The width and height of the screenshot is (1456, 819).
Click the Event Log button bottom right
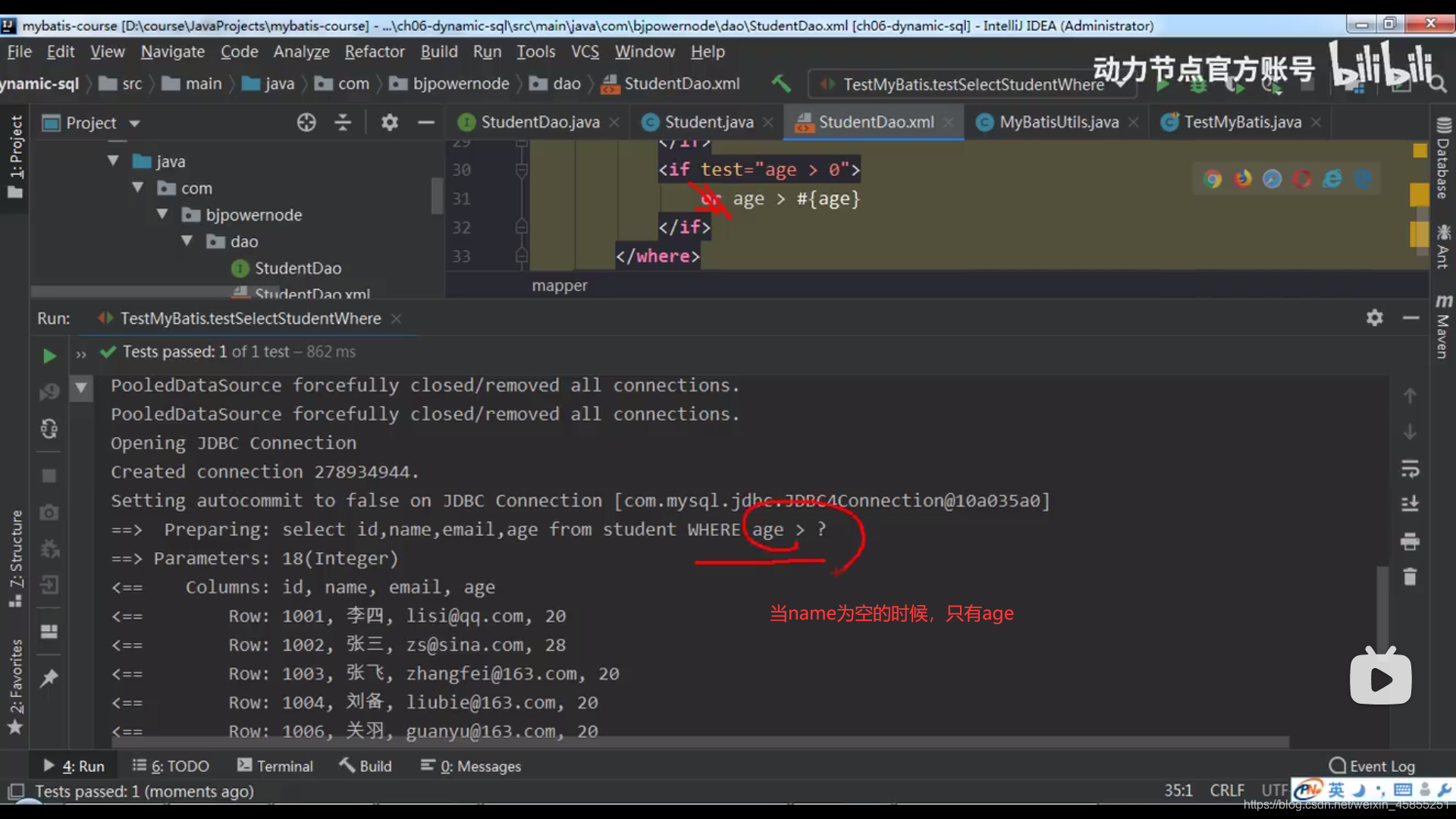pyautogui.click(x=1373, y=765)
